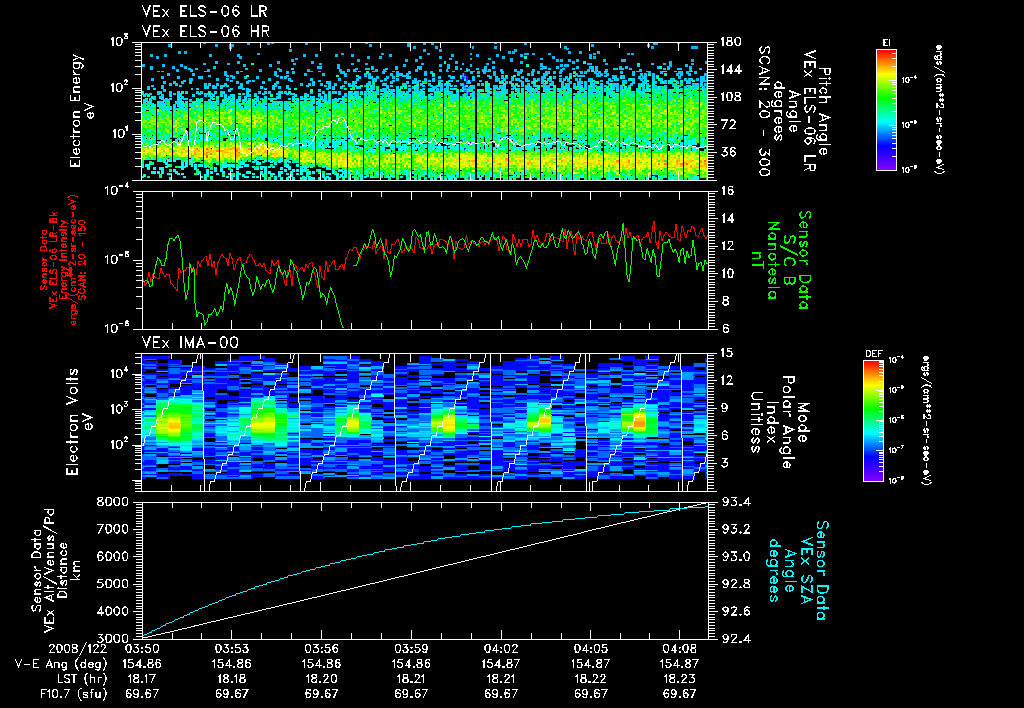Viewport: 1024px width, 708px height.
Task: Click the '04:02' time tick label
Action: click(501, 649)
